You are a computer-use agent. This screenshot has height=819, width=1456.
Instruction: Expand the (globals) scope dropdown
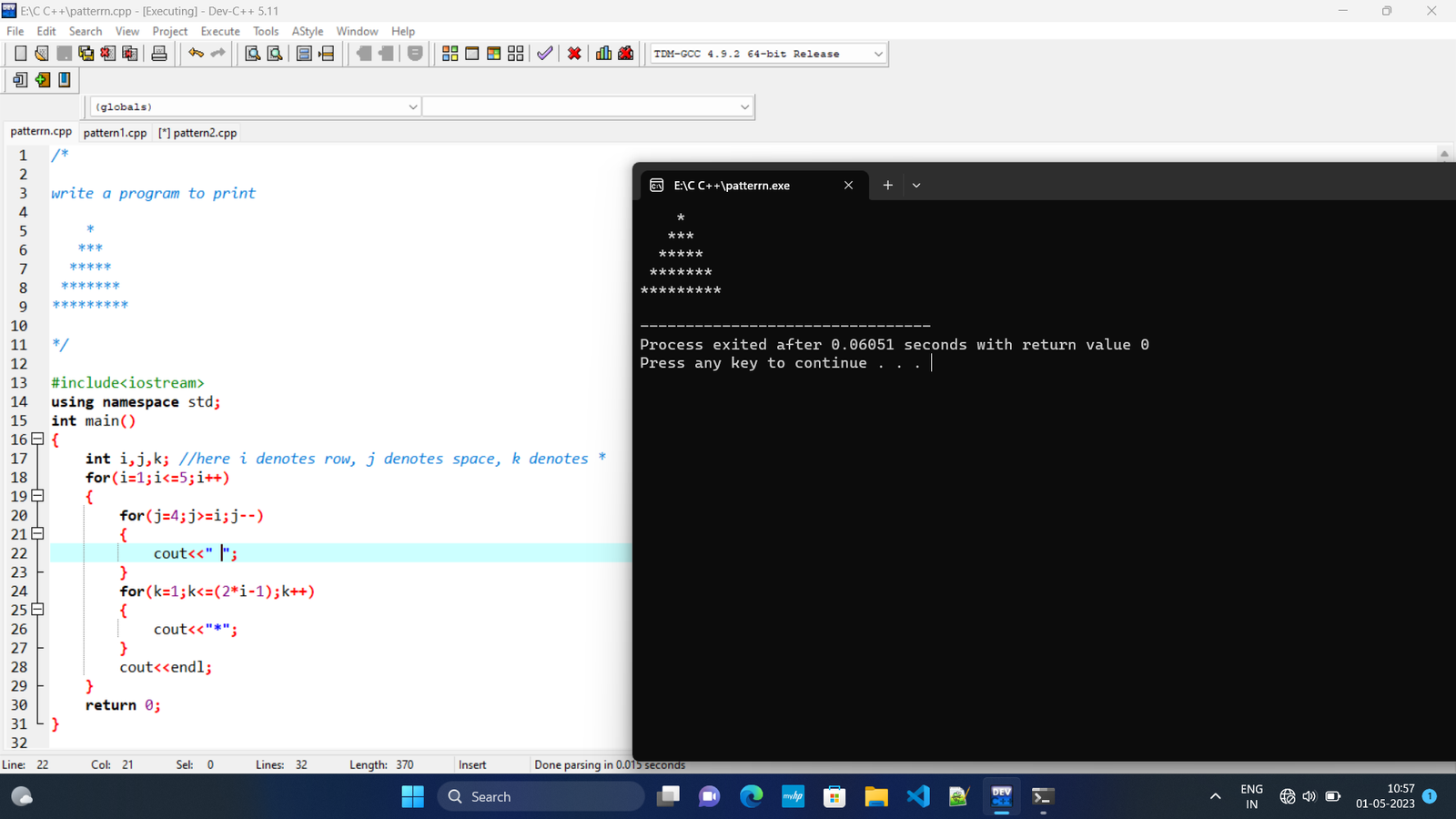pos(412,107)
